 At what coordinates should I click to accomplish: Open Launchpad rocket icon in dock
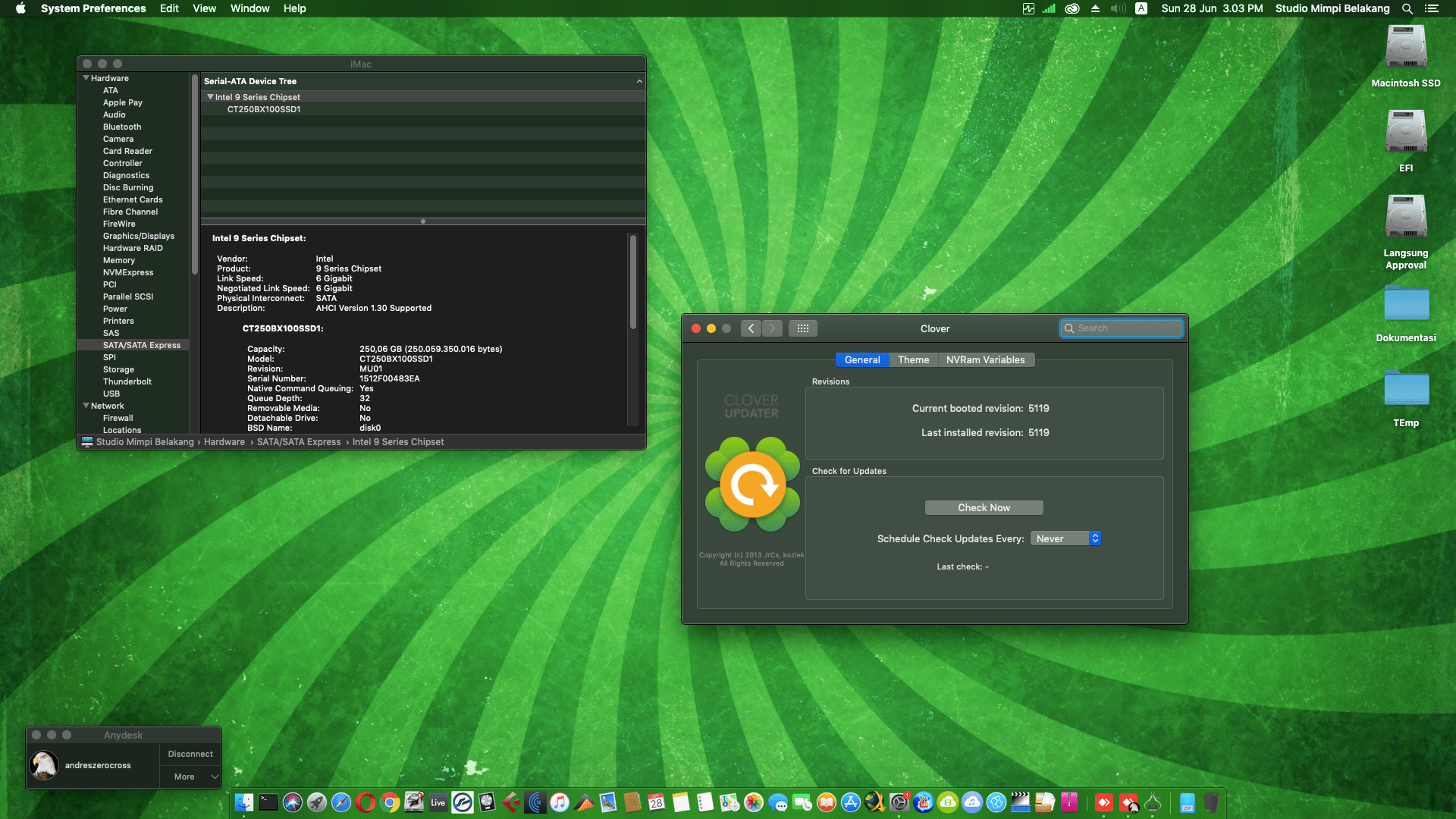coord(317,802)
